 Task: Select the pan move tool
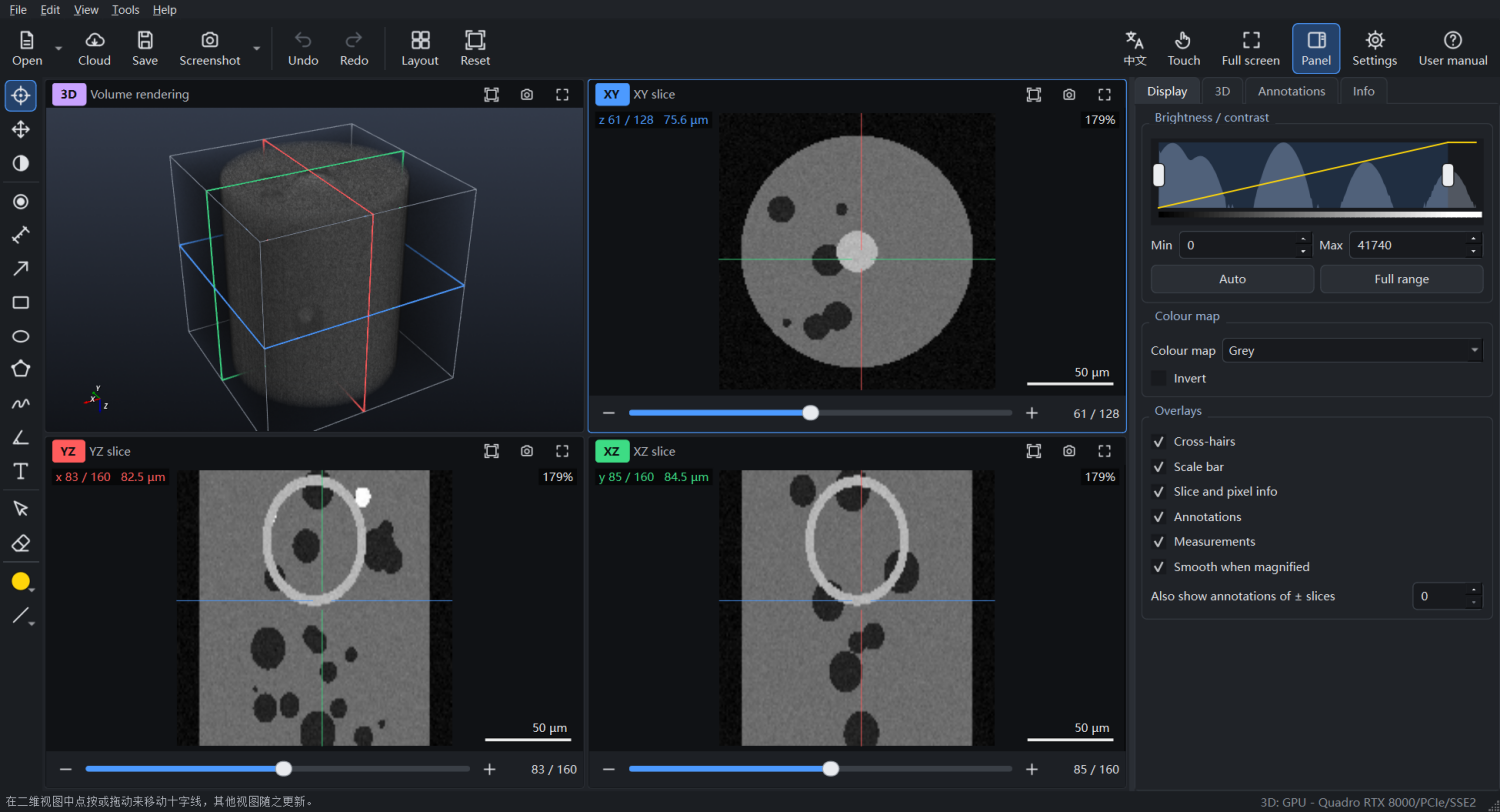21,129
